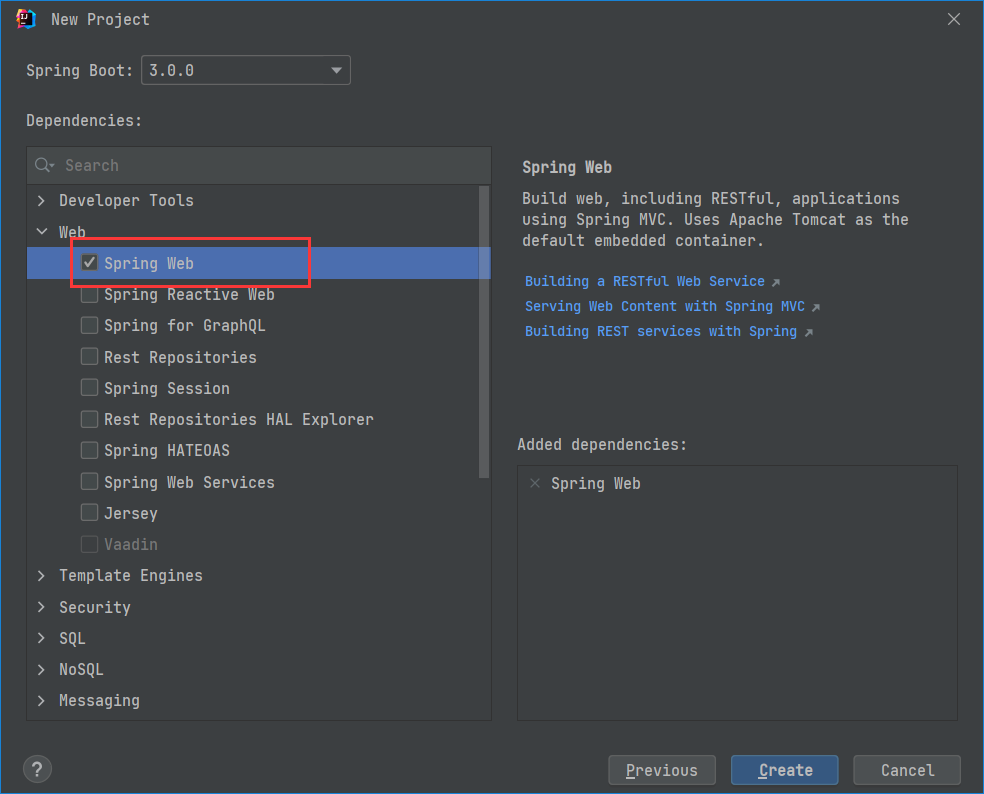Select the Security tree item
Viewport: 984px width, 794px height.
[x=94, y=607]
